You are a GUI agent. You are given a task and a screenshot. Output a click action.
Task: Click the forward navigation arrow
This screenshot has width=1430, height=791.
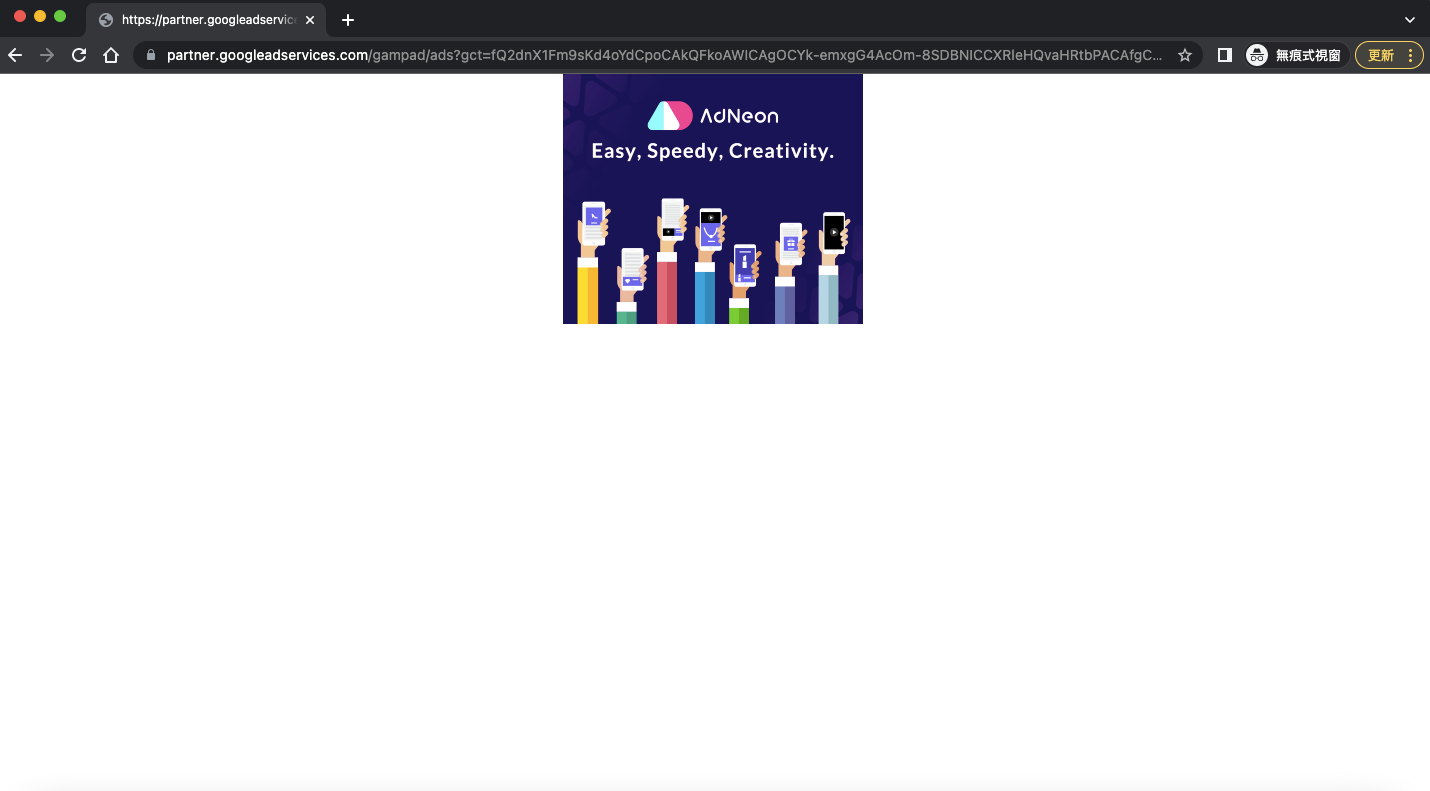pyautogui.click(x=47, y=55)
